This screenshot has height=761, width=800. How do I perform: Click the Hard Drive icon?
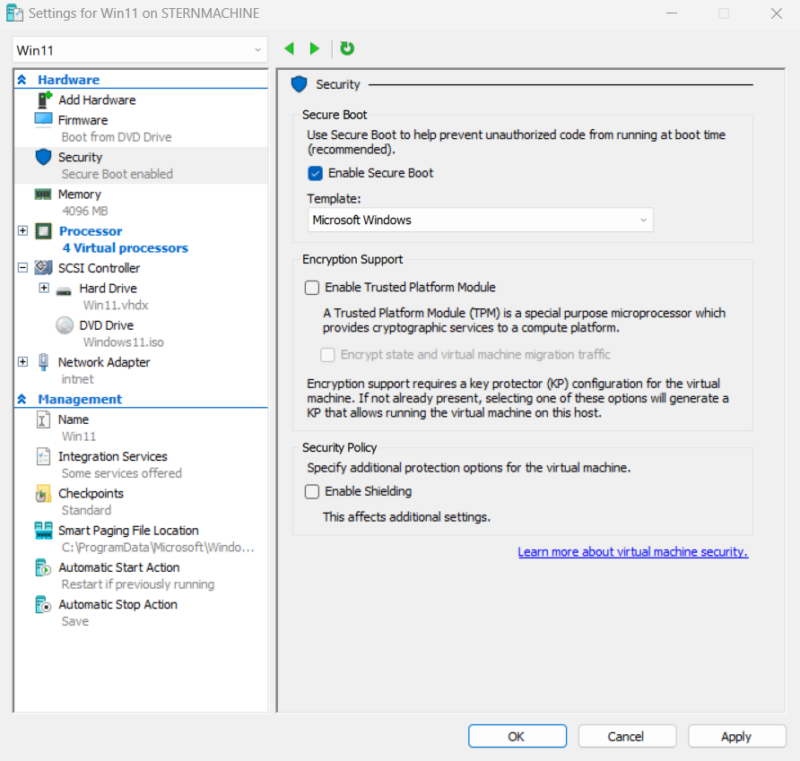64,291
